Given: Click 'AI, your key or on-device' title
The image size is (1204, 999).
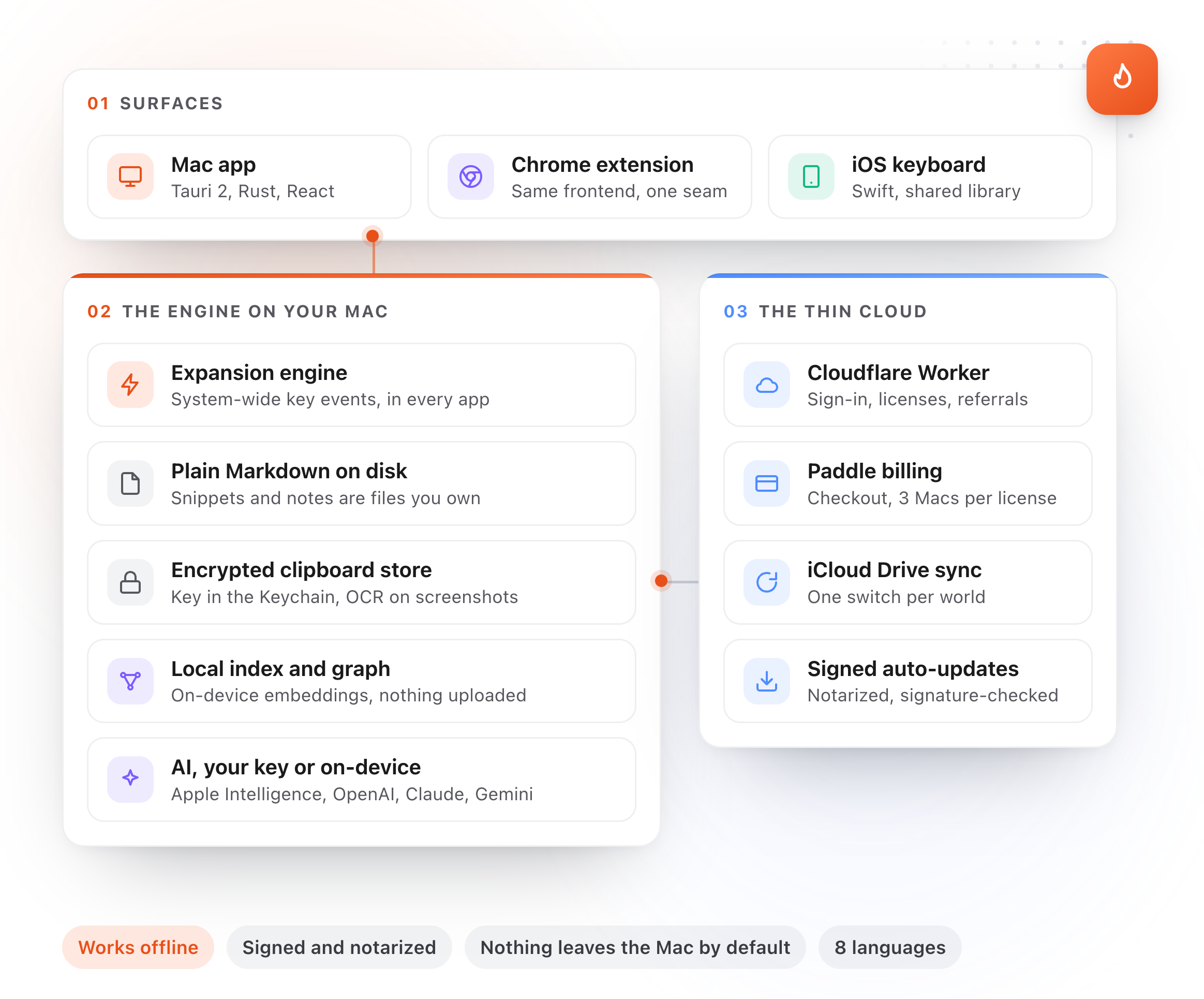Looking at the screenshot, I should tap(296, 767).
